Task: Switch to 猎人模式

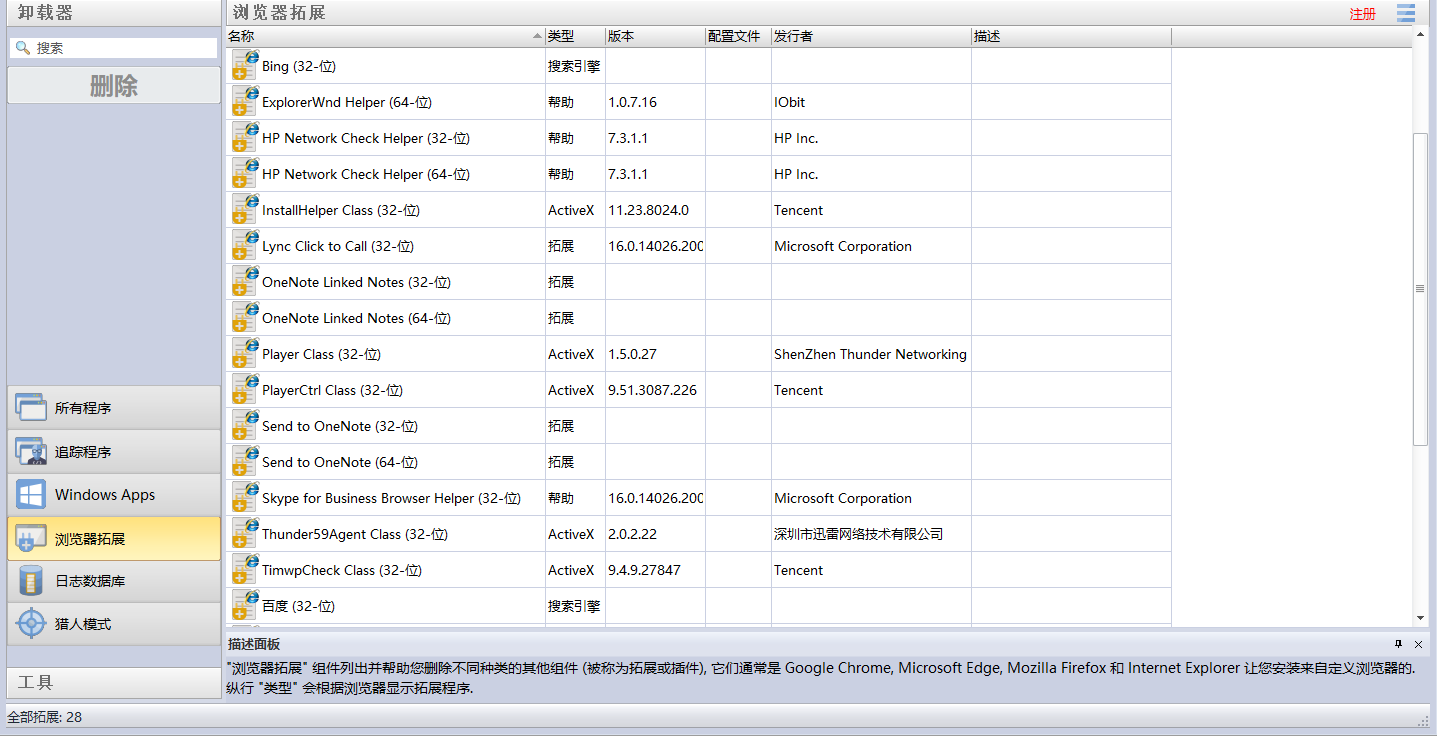Action: (113, 624)
